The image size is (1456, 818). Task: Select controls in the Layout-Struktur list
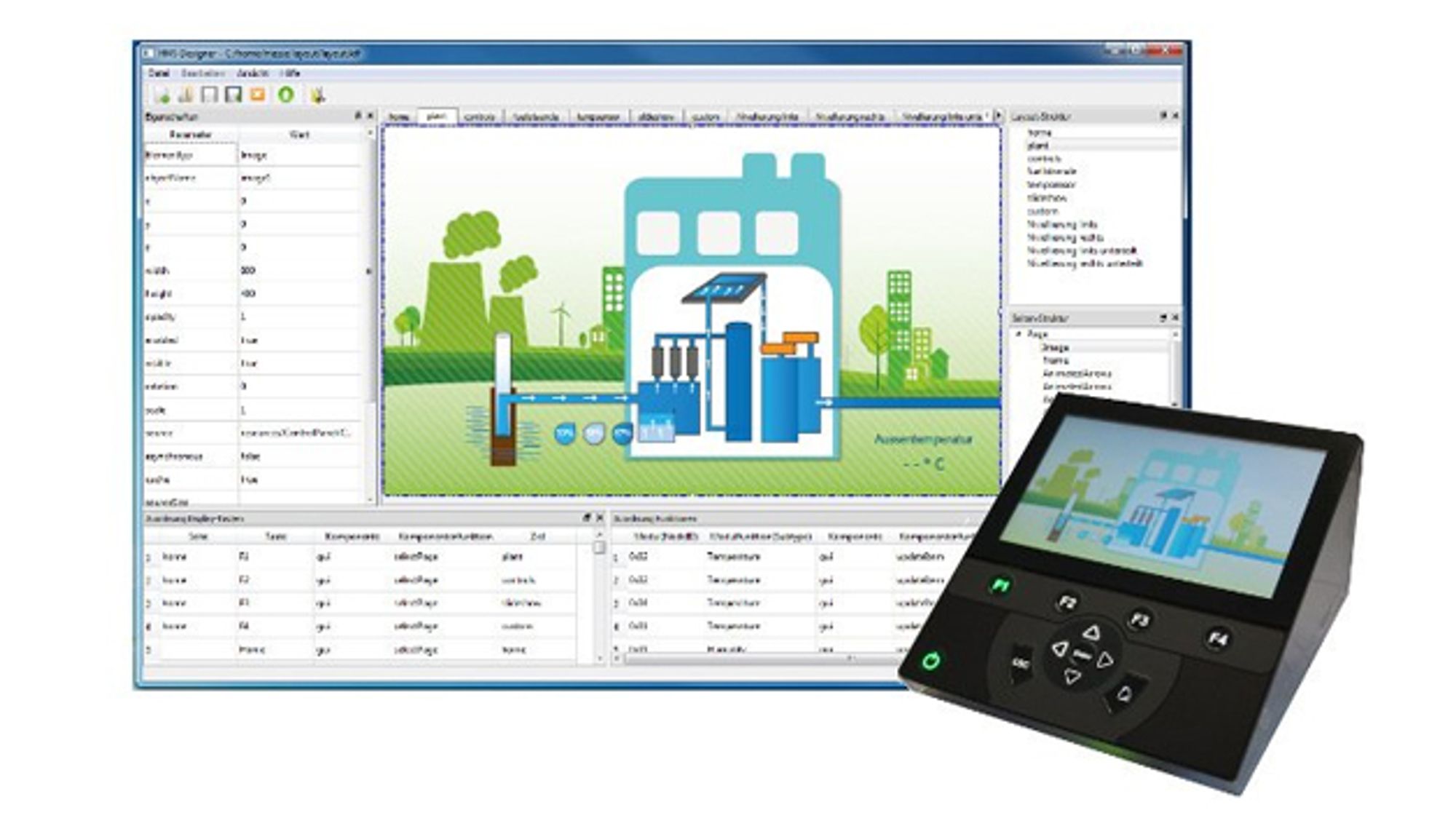(x=1044, y=159)
